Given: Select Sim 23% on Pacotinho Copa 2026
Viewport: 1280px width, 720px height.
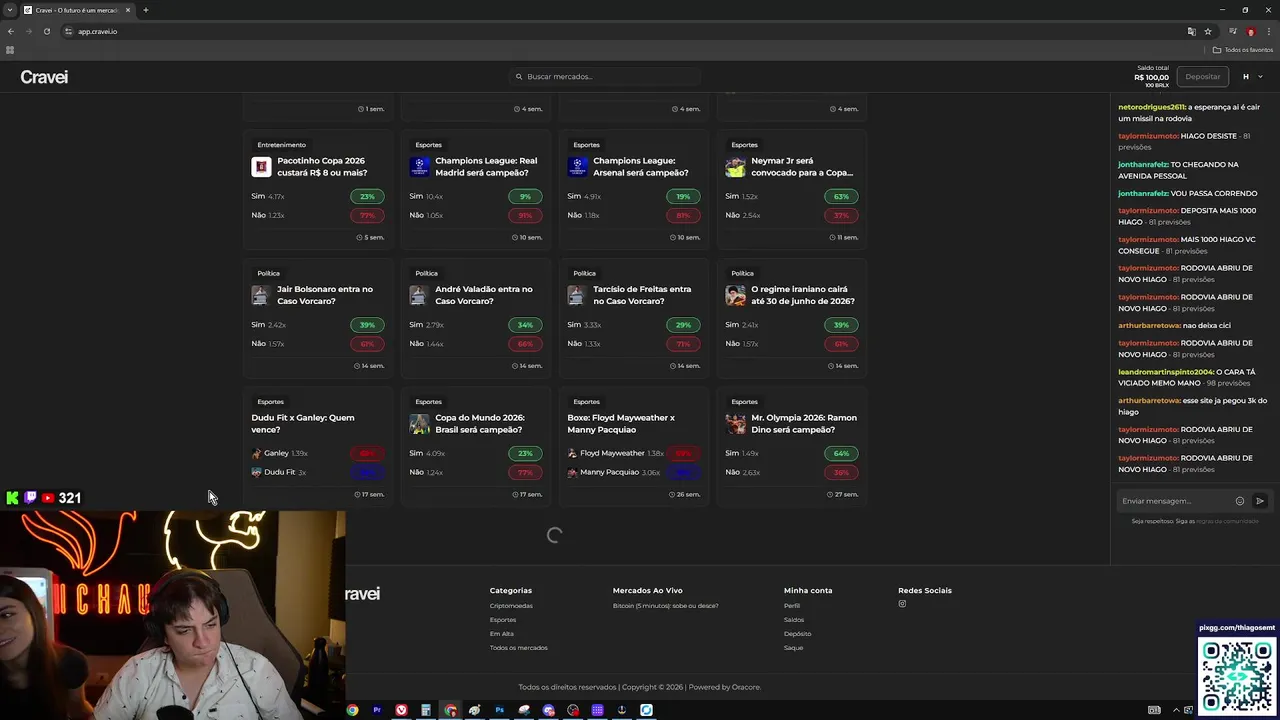Looking at the screenshot, I should 367,197.
